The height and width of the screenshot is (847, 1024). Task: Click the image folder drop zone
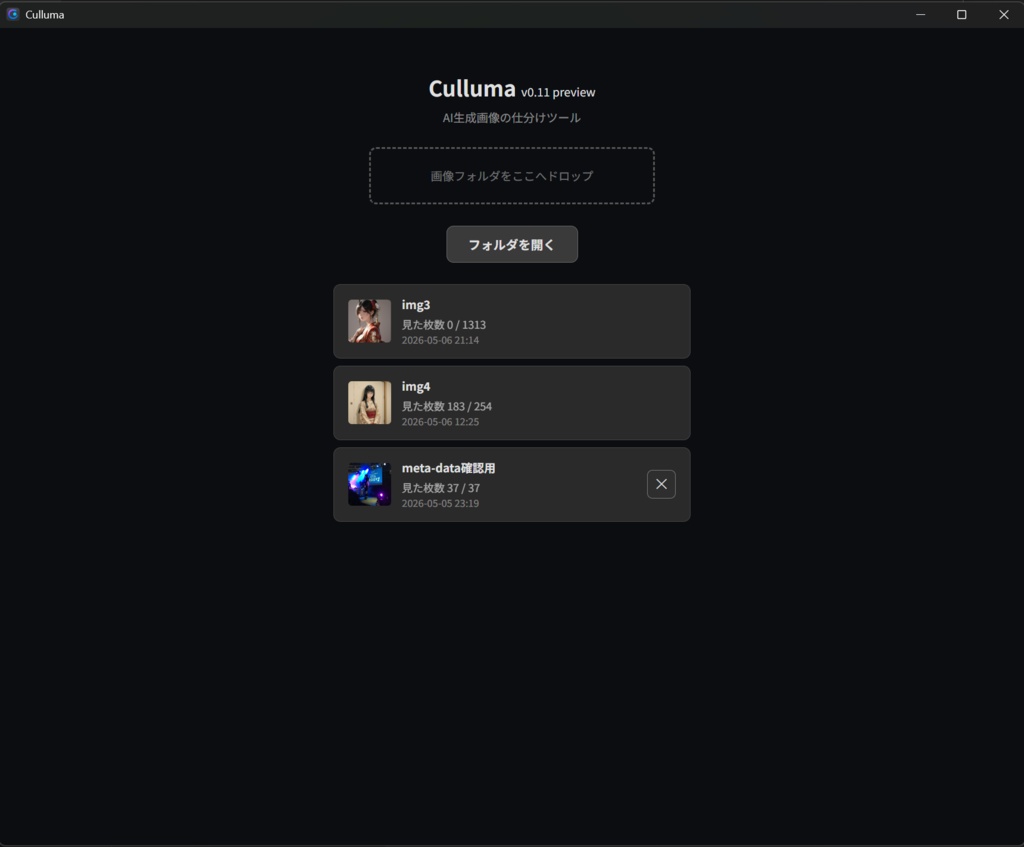click(x=511, y=176)
